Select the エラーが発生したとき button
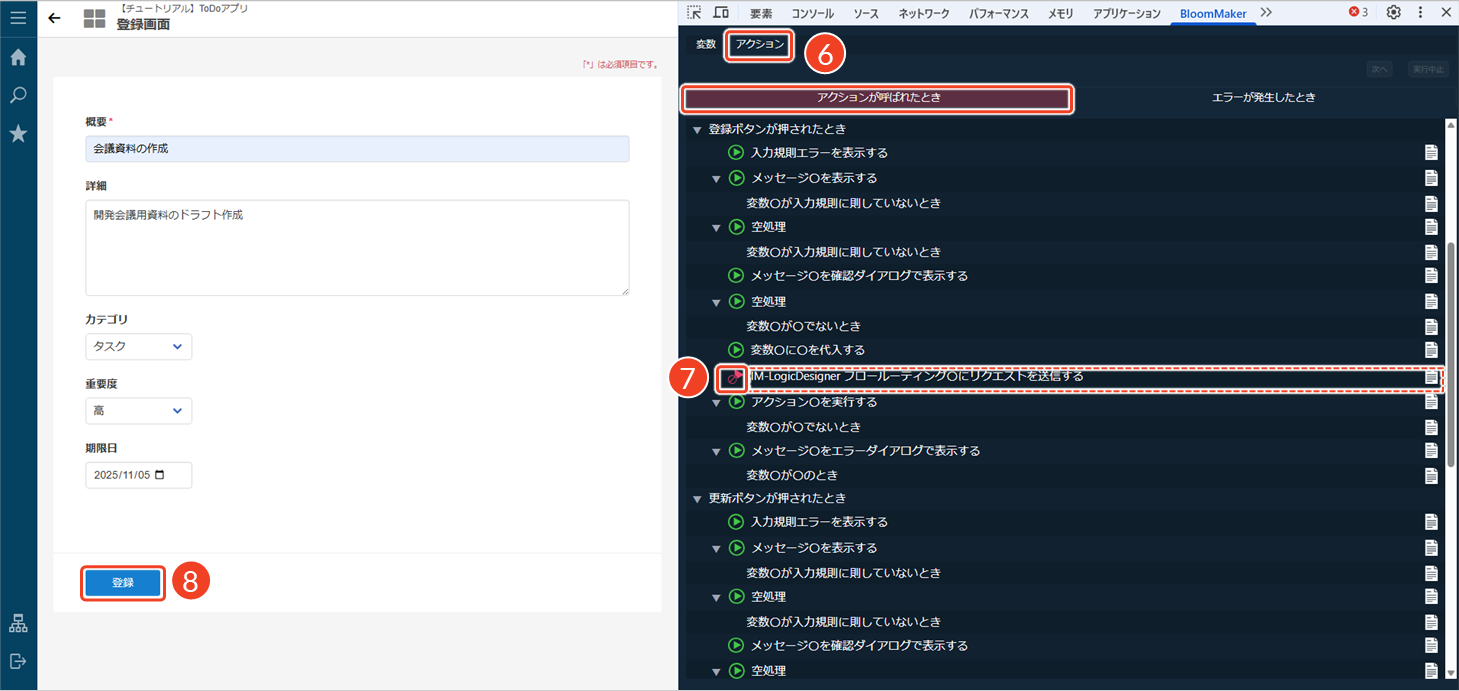 click(x=1263, y=98)
